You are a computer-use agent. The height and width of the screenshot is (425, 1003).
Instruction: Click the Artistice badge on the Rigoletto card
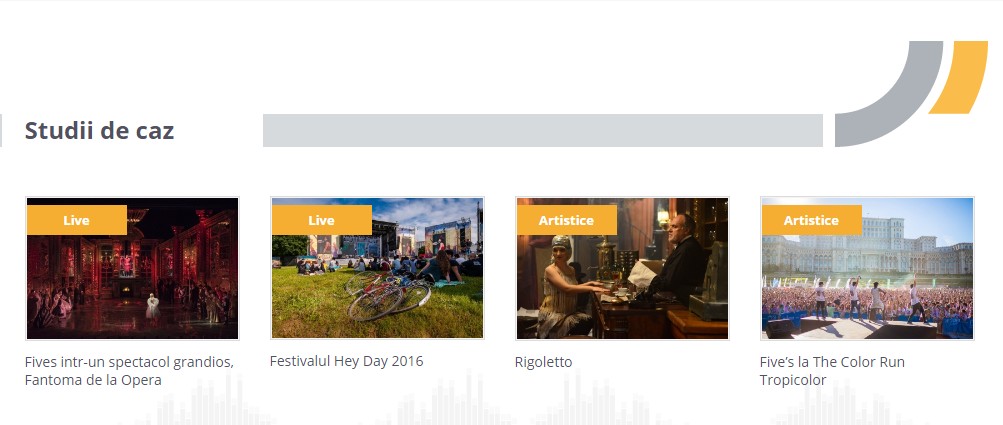[566, 220]
